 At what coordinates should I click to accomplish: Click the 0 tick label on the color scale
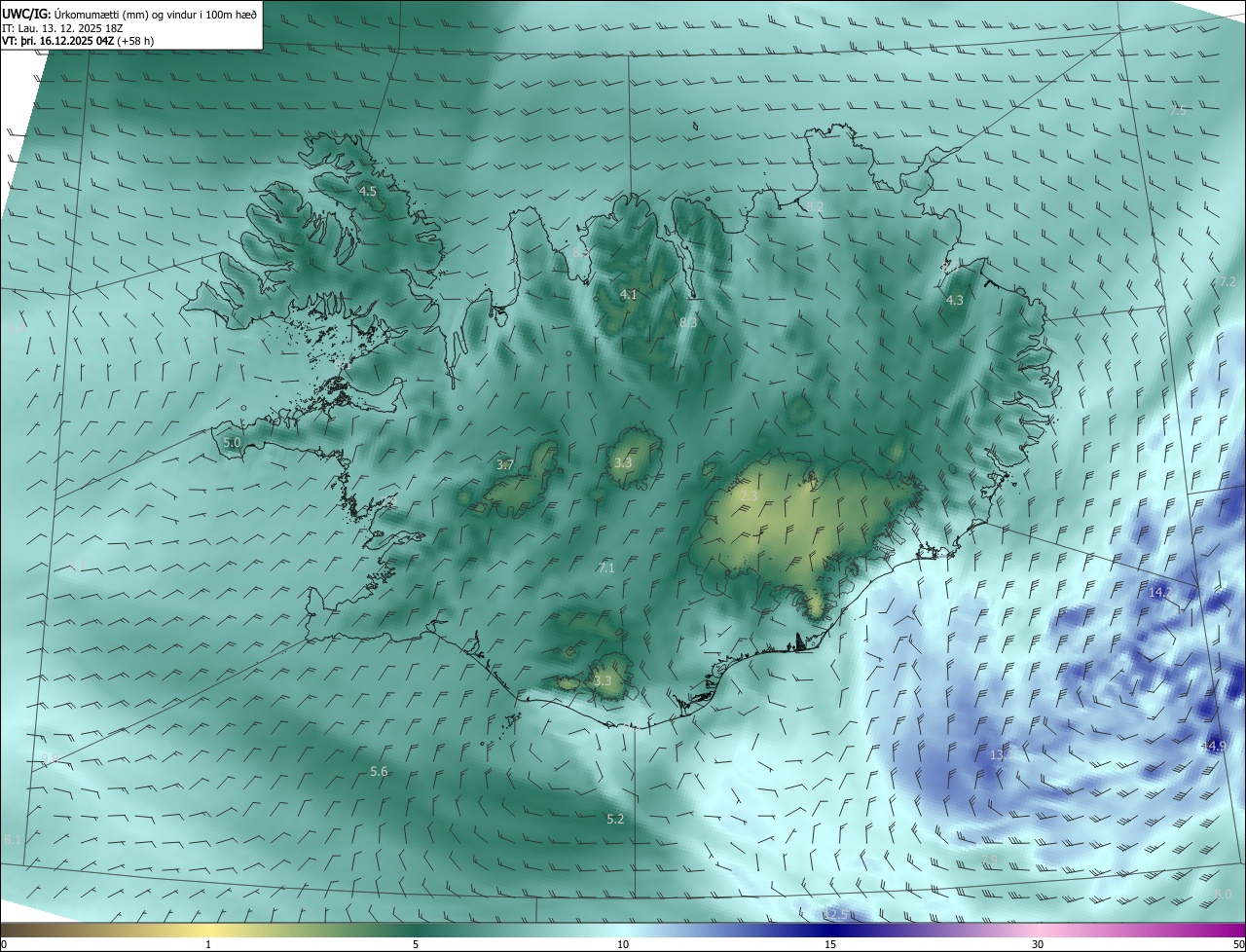click(x=4, y=944)
